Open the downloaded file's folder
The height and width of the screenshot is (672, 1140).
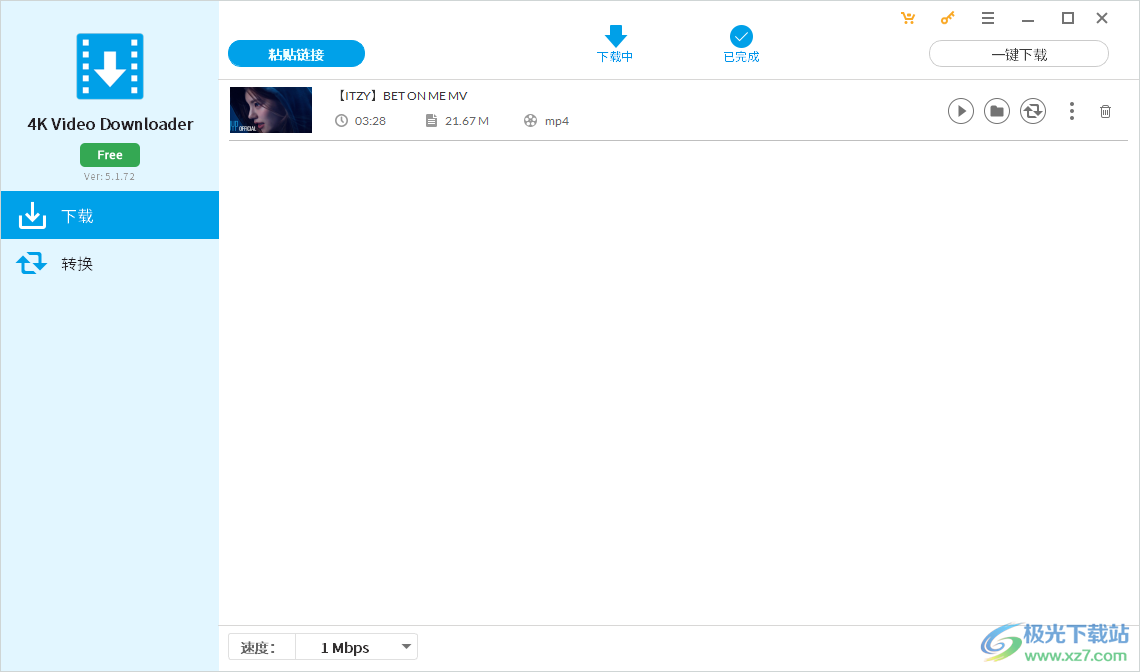click(x=997, y=111)
